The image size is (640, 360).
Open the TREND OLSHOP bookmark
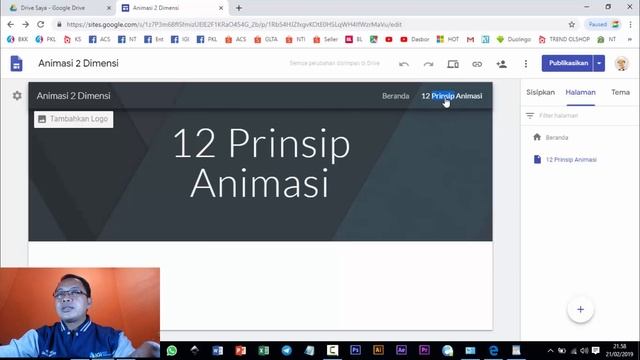(564, 39)
